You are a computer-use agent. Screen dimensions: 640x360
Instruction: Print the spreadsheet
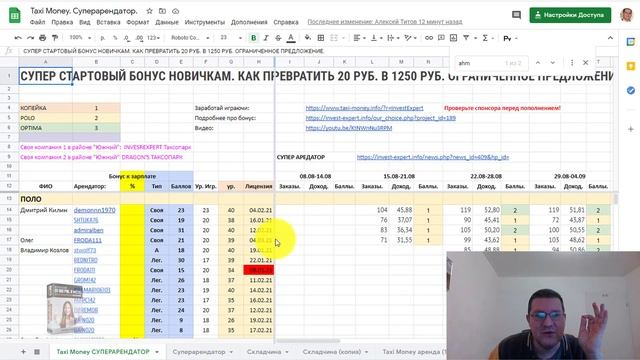click(42, 38)
